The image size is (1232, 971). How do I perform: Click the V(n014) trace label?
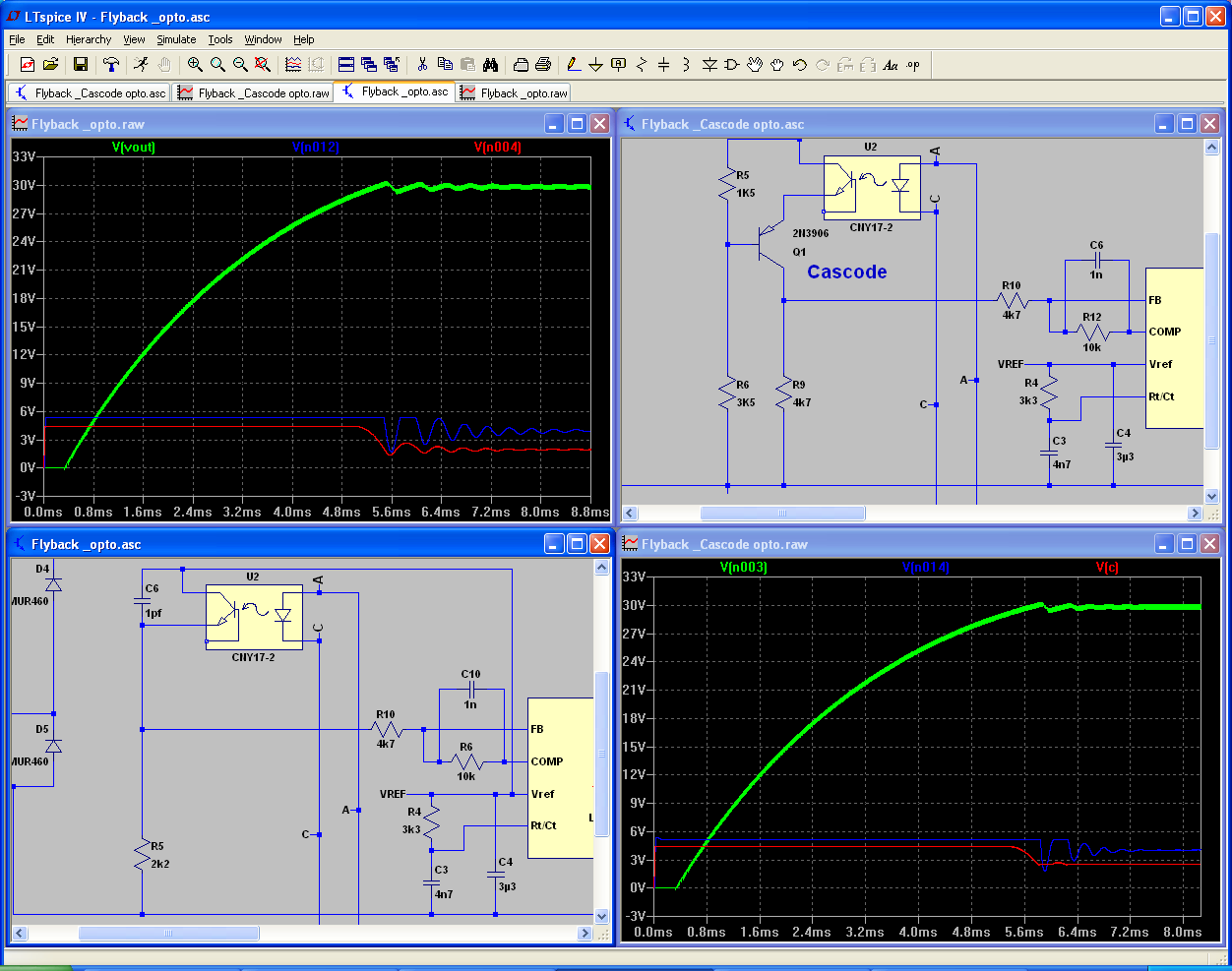coord(926,568)
